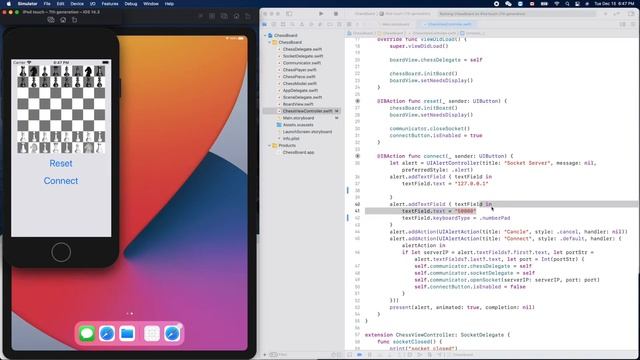Image resolution: width=640 pixels, height=360 pixels.
Task: Open the Window menu
Action: [151, 4]
